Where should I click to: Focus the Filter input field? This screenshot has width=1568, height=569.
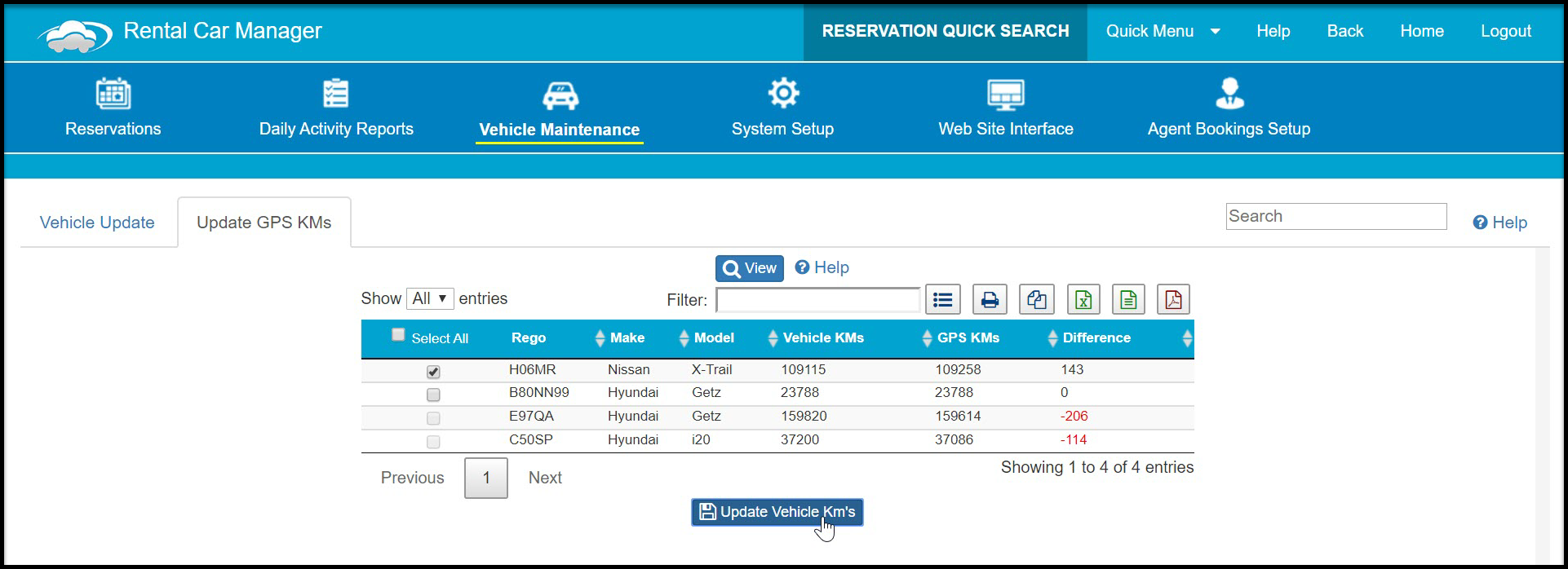[x=818, y=300]
